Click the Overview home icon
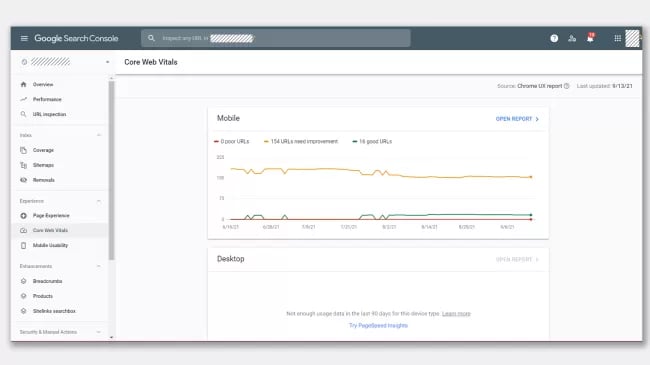Viewport: 650px width, 365px height. pos(24,84)
